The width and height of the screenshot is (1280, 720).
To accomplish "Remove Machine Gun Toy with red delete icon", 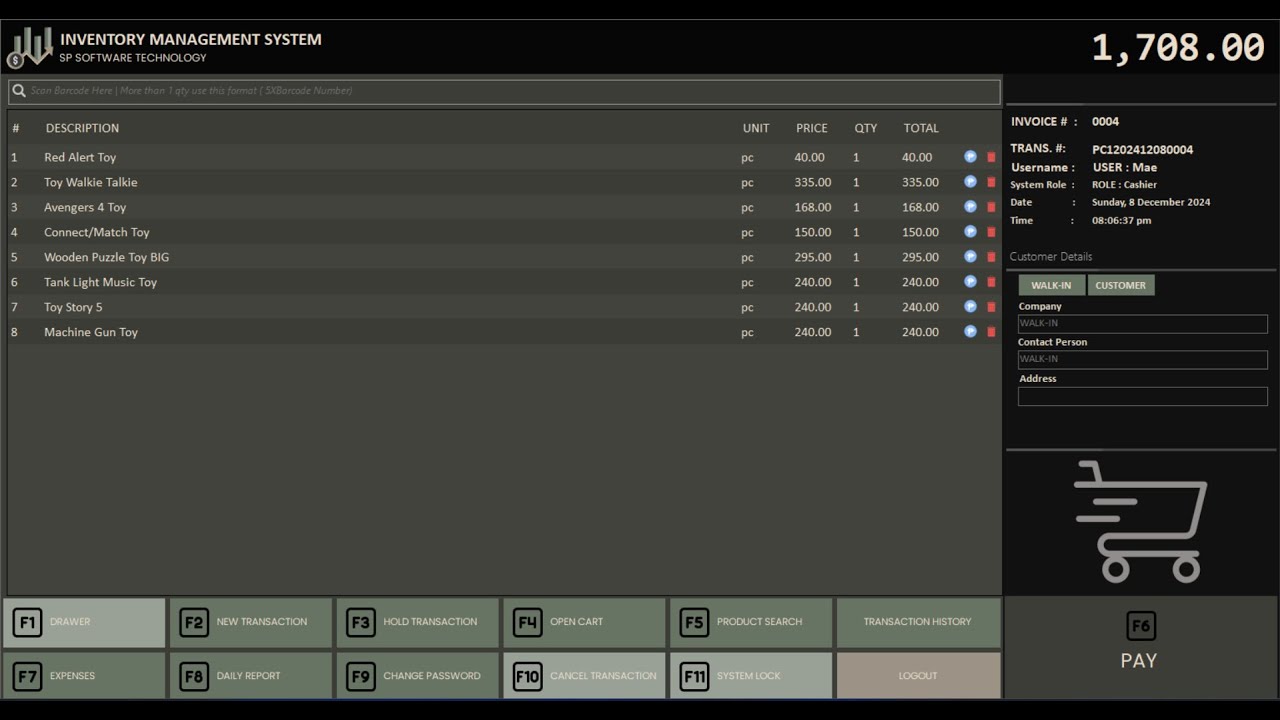I will (x=991, y=332).
